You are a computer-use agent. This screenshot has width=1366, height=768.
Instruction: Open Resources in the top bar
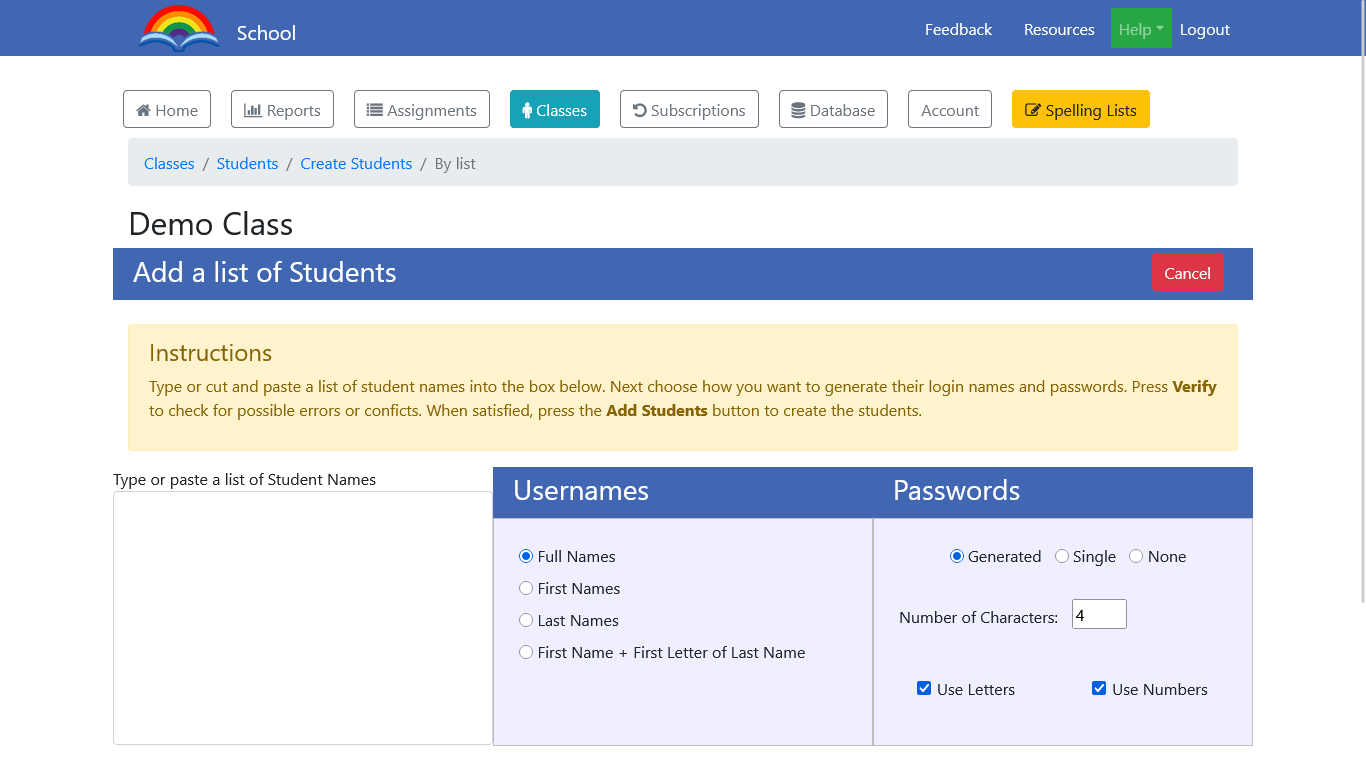(x=1059, y=29)
